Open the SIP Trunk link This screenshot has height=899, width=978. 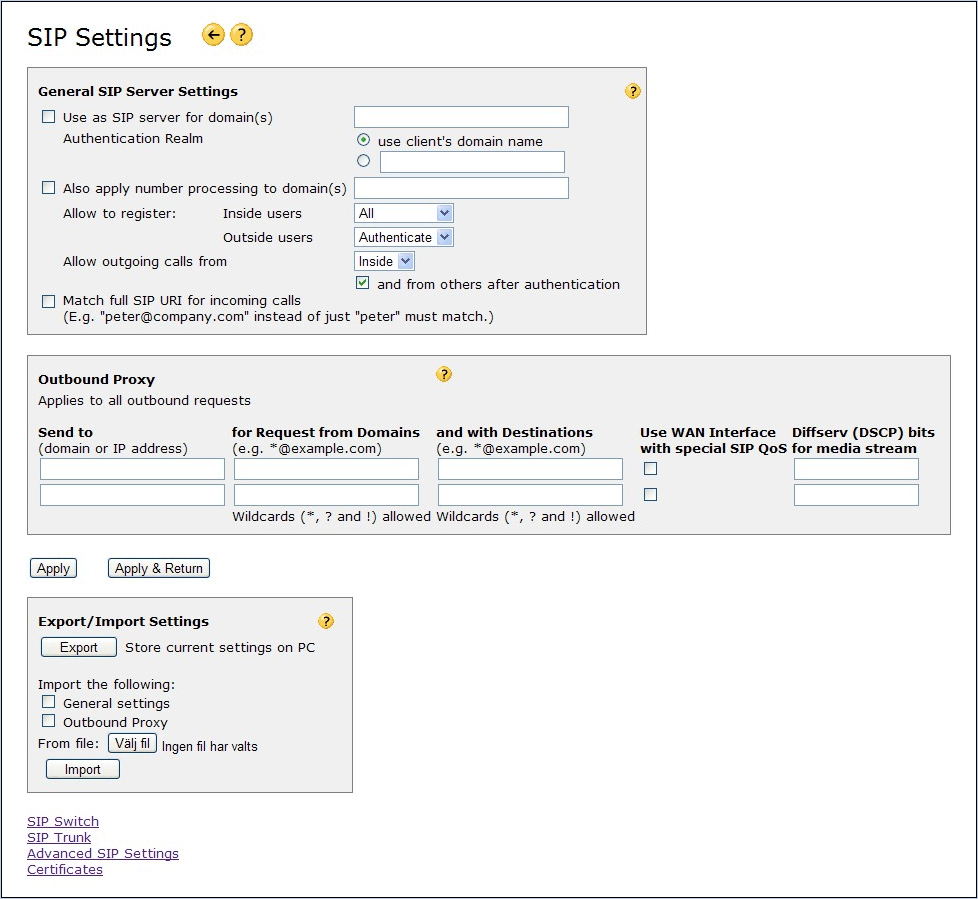pos(59,838)
